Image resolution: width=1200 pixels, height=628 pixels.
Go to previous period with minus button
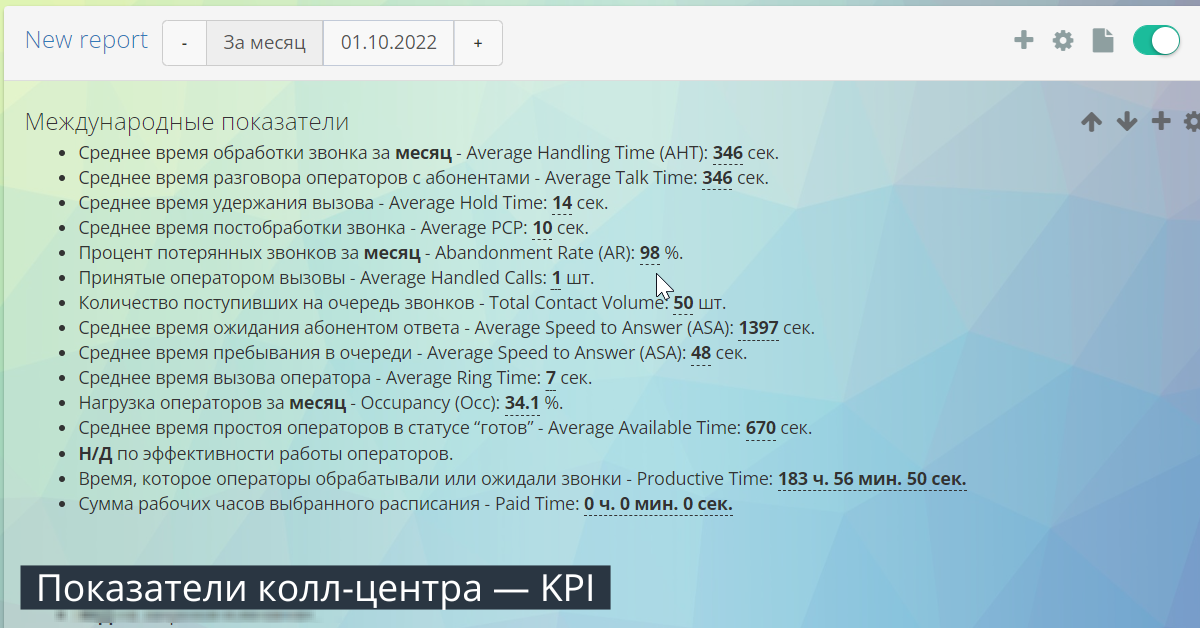point(185,43)
